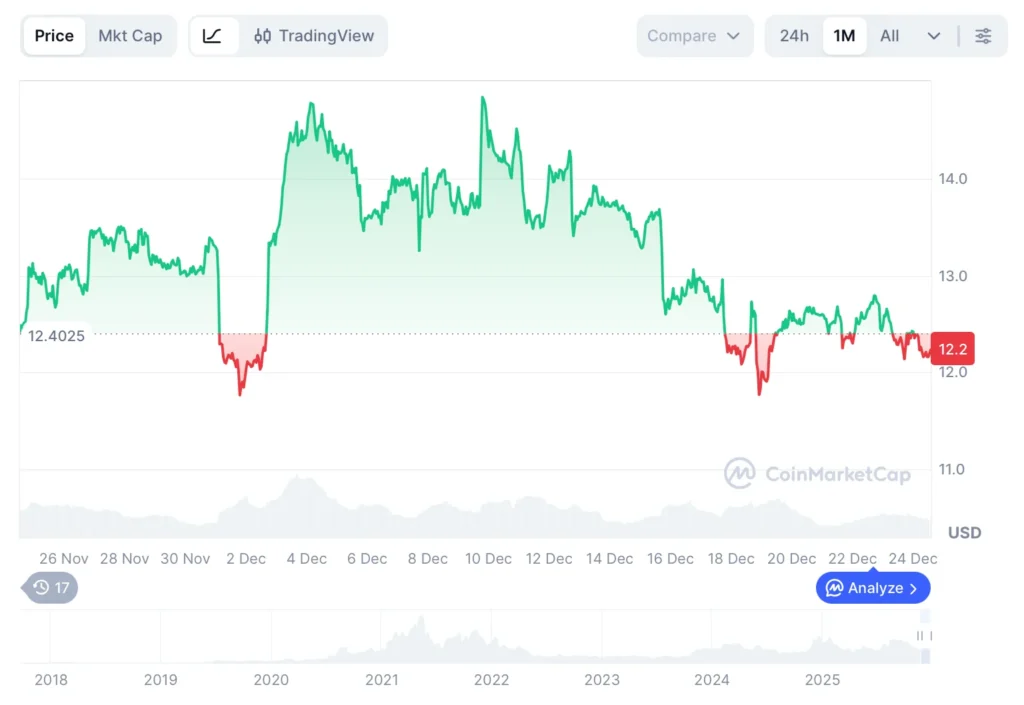Select the All time range
The width and height of the screenshot is (1024, 705).
click(x=889, y=36)
